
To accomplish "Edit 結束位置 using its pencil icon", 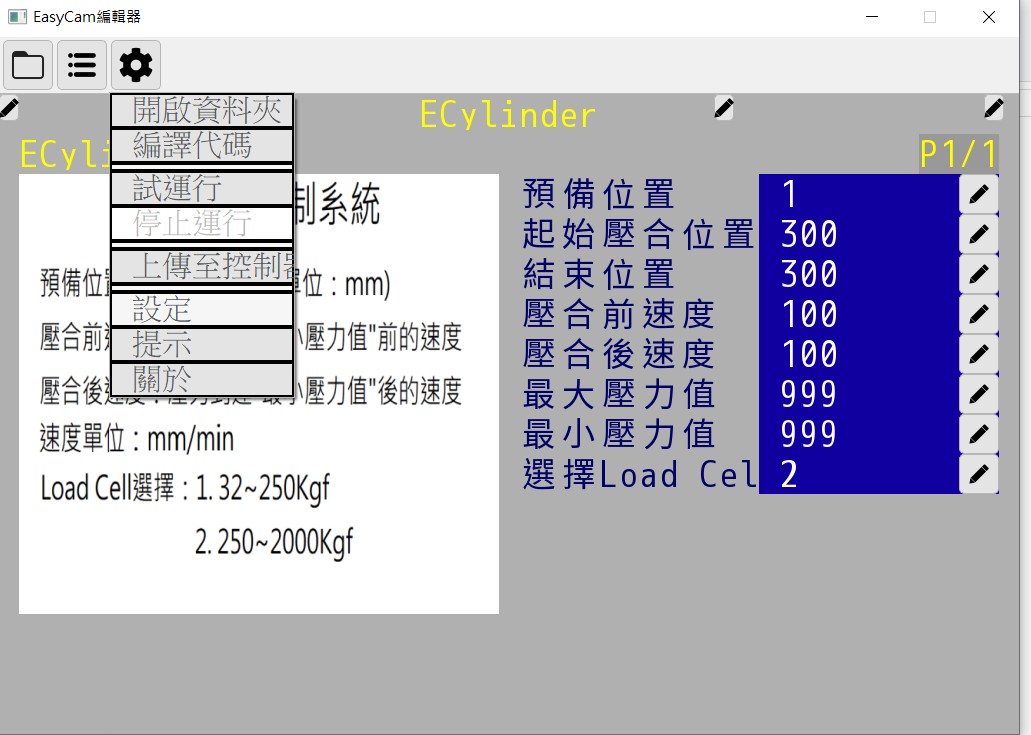I will pyautogui.click(x=978, y=274).
